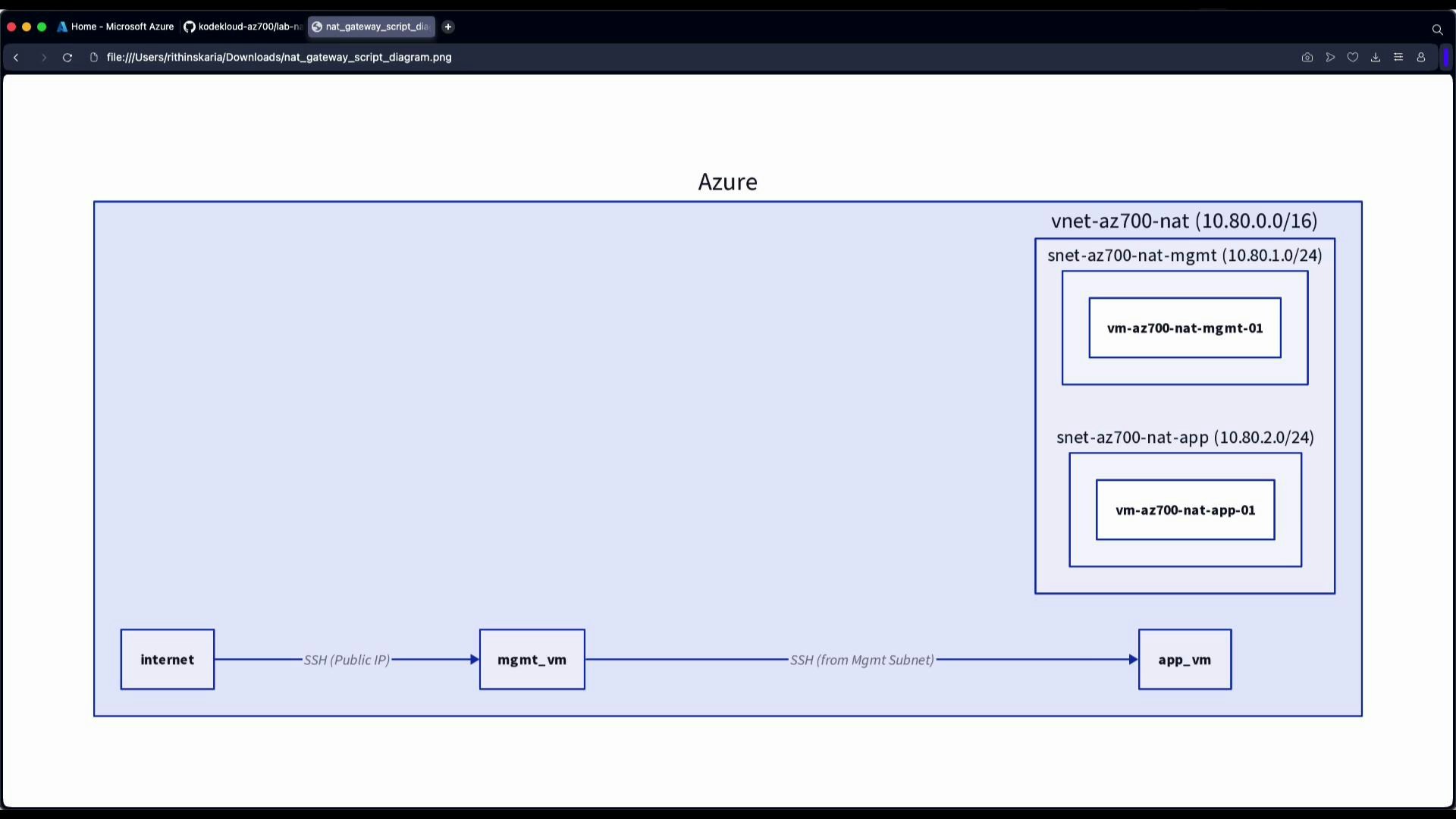Viewport: 1456px width, 819px height.
Task: Click the download icon in the toolbar
Action: tap(1376, 57)
